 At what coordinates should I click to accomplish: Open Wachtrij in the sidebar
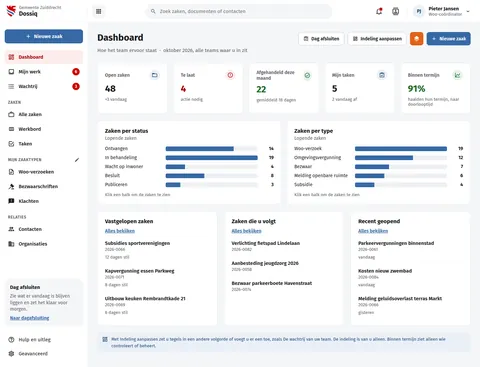pyautogui.click(x=44, y=86)
